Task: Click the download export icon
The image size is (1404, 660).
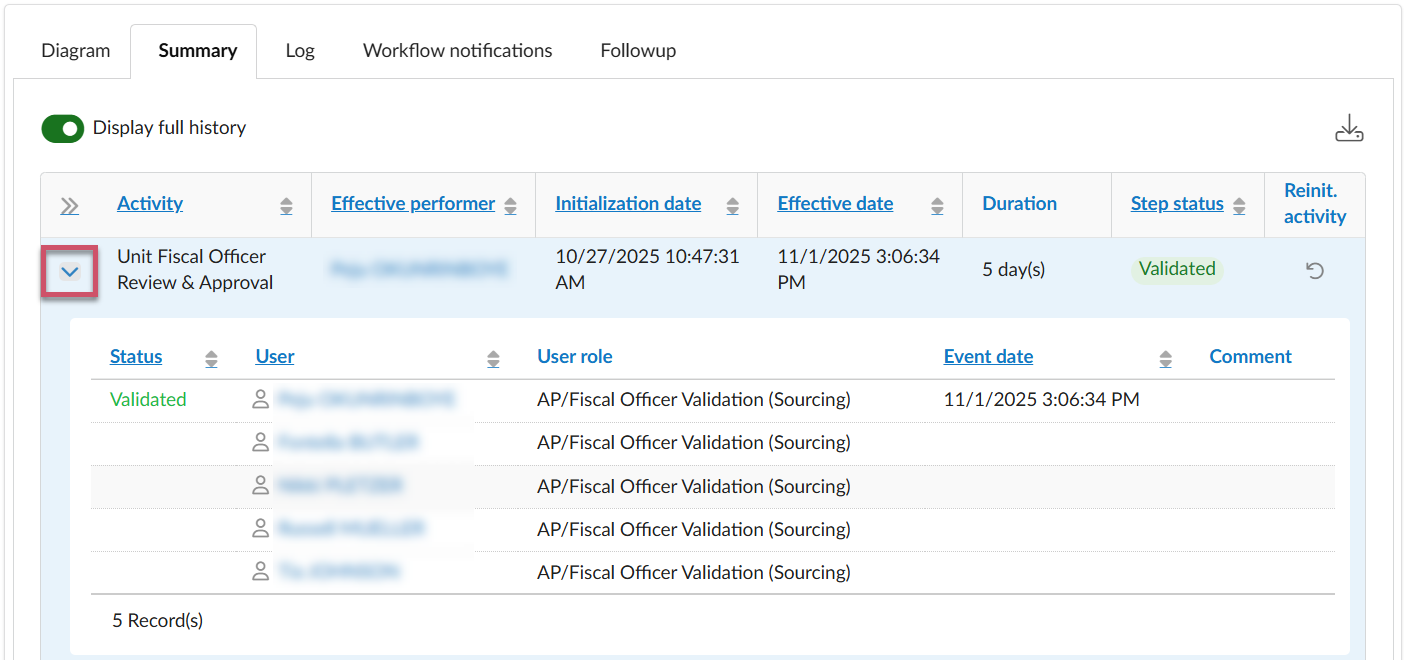Action: click(x=1349, y=129)
